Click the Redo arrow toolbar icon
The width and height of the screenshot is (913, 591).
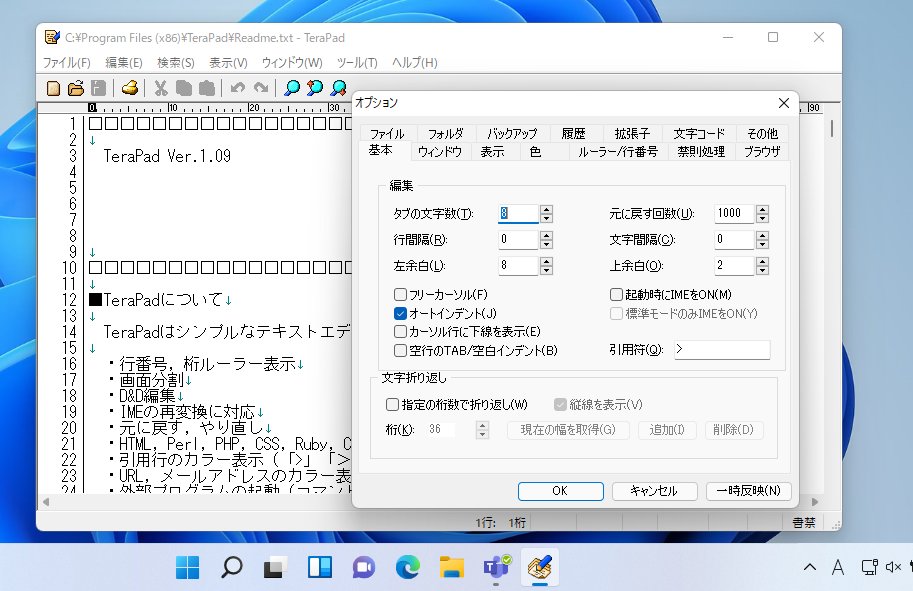[261, 88]
